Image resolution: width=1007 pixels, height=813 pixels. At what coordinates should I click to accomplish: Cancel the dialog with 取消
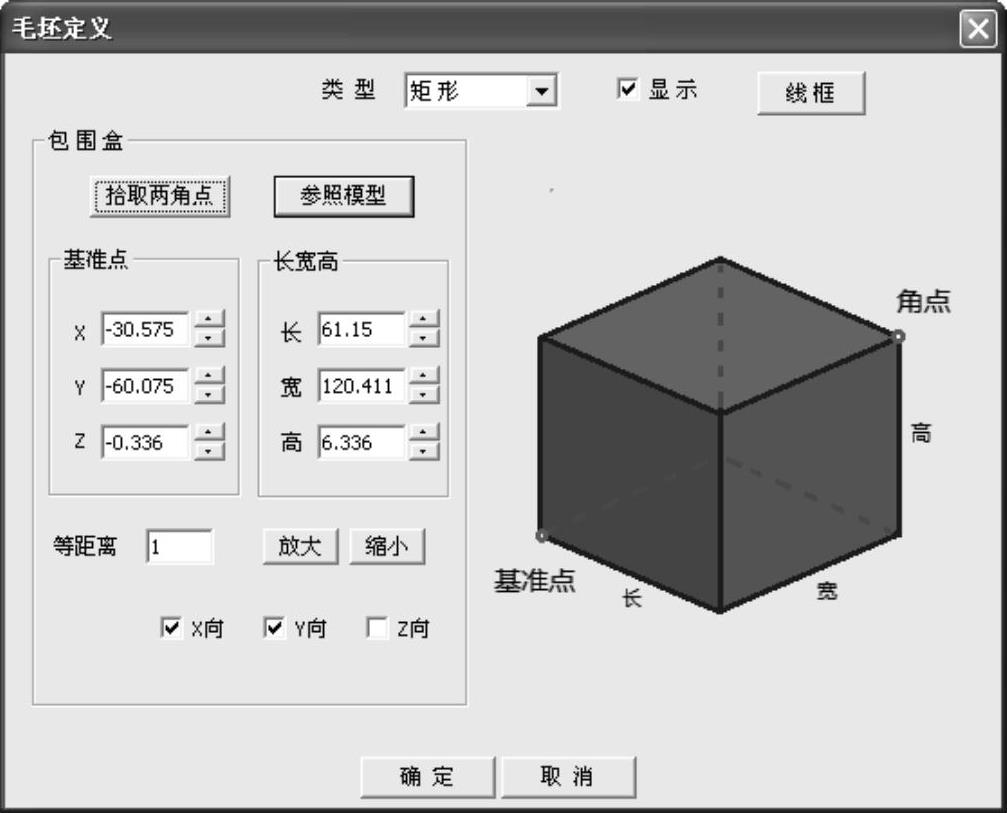pos(567,777)
